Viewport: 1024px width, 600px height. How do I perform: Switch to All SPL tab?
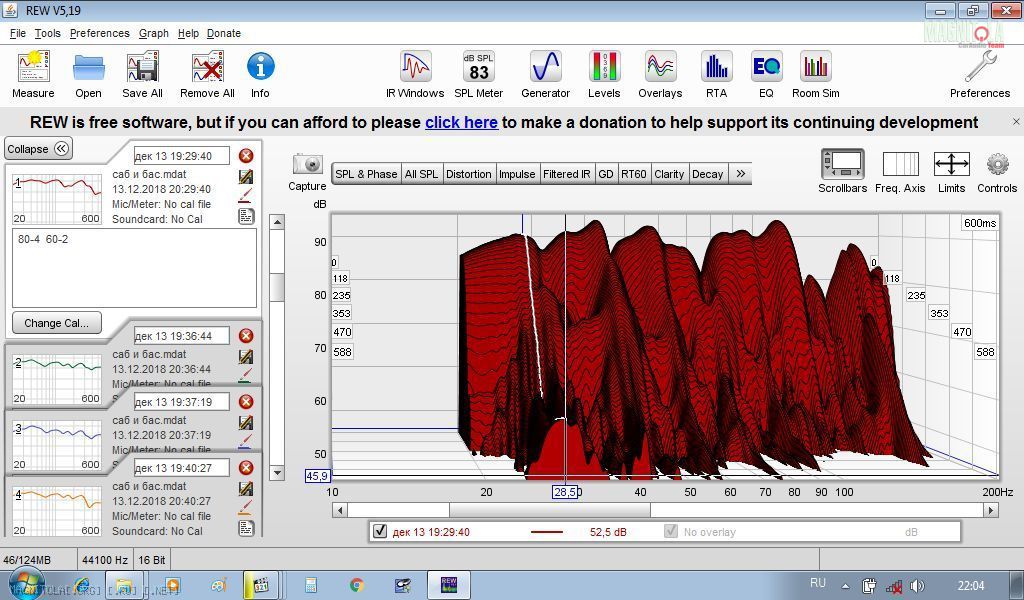tap(421, 174)
